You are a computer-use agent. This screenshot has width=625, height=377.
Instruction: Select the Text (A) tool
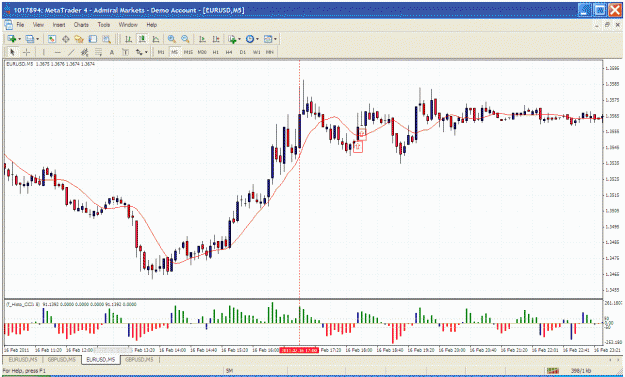[112, 52]
